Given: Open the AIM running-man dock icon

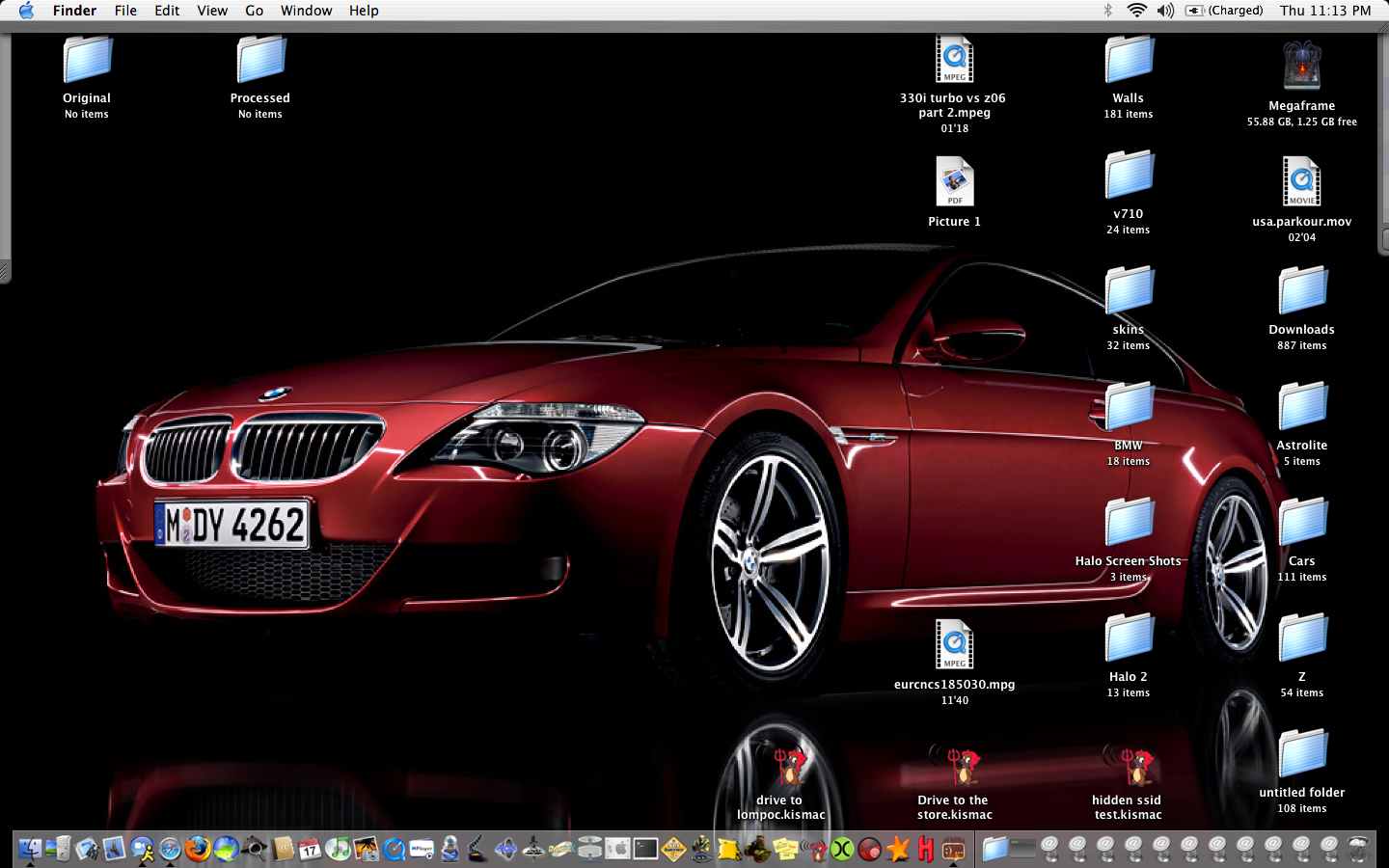Looking at the screenshot, I should pyautogui.click(x=142, y=849).
